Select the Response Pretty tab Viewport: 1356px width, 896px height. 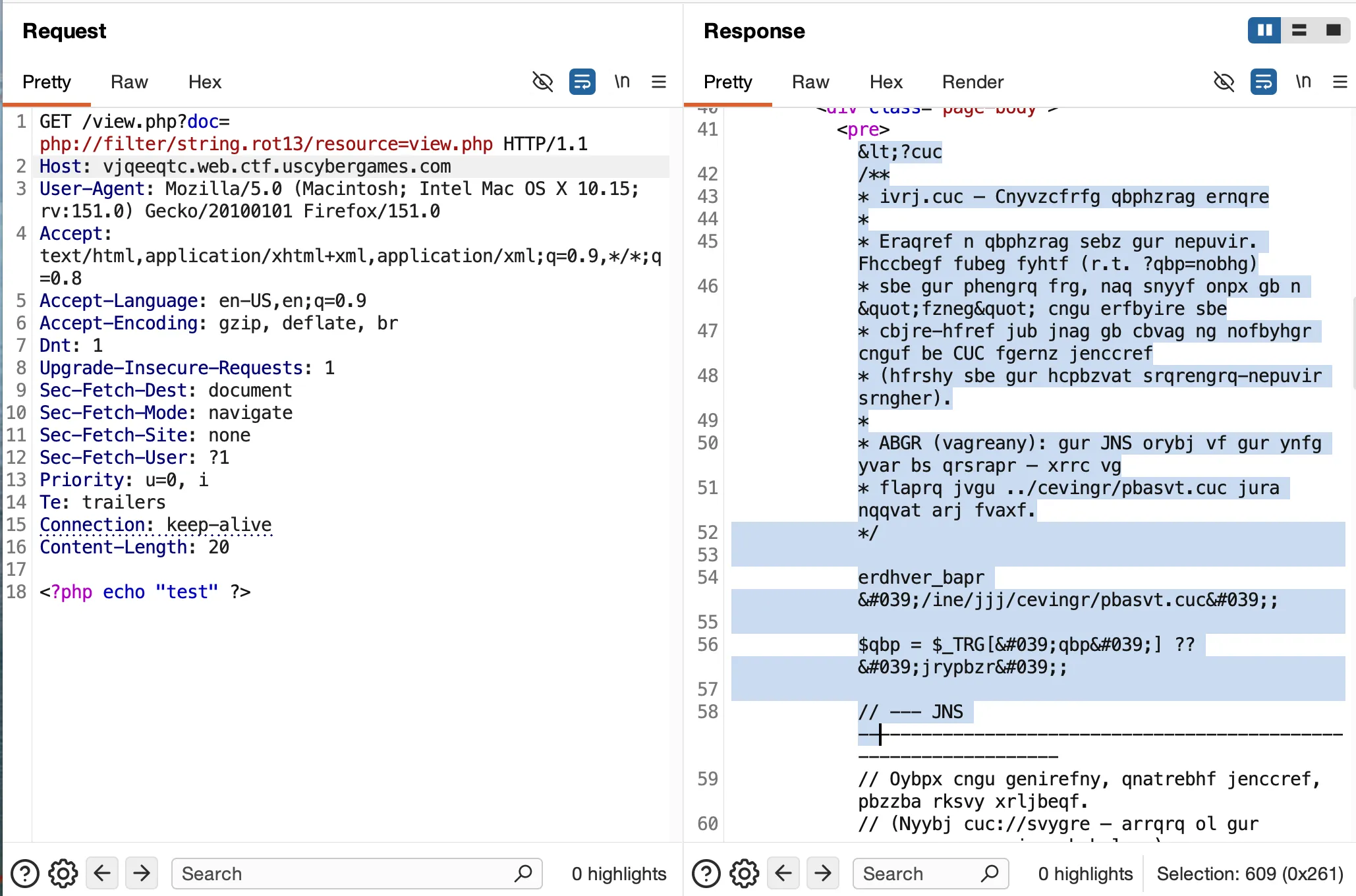tap(728, 82)
